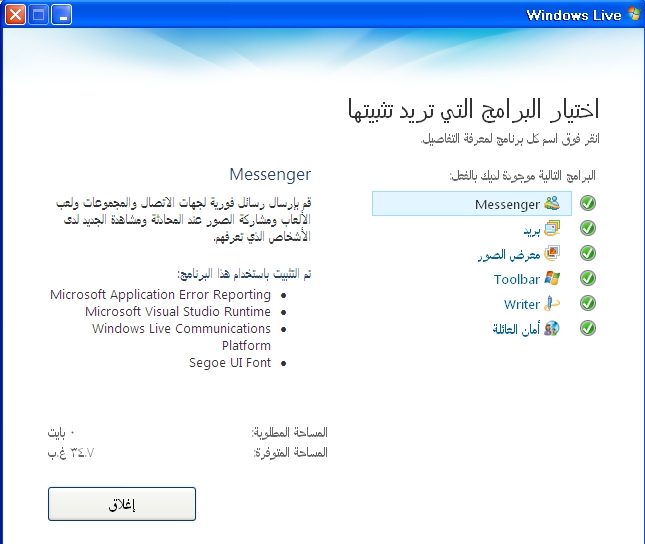
Task: Click 'Microsoft Visual Studio Runtime' list entry
Action: (178, 312)
